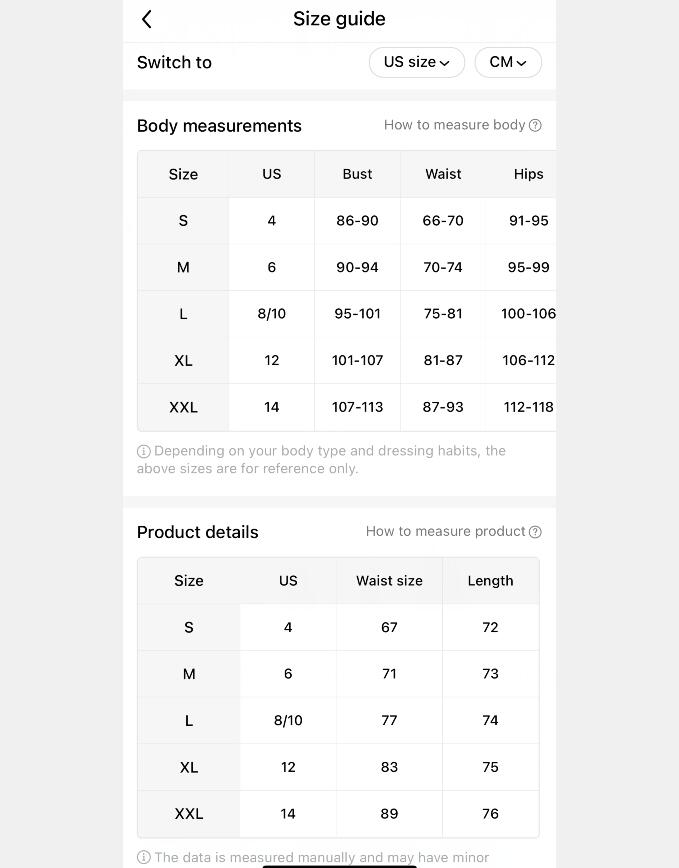679x868 pixels.
Task: Tap the info icon below product details table
Action: [x=144, y=857]
